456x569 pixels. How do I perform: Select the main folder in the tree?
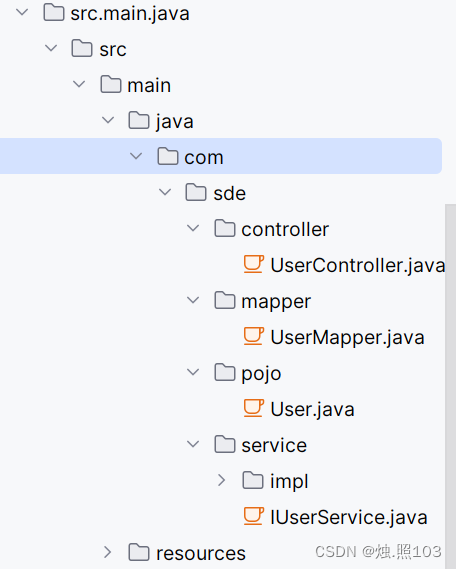(x=149, y=85)
